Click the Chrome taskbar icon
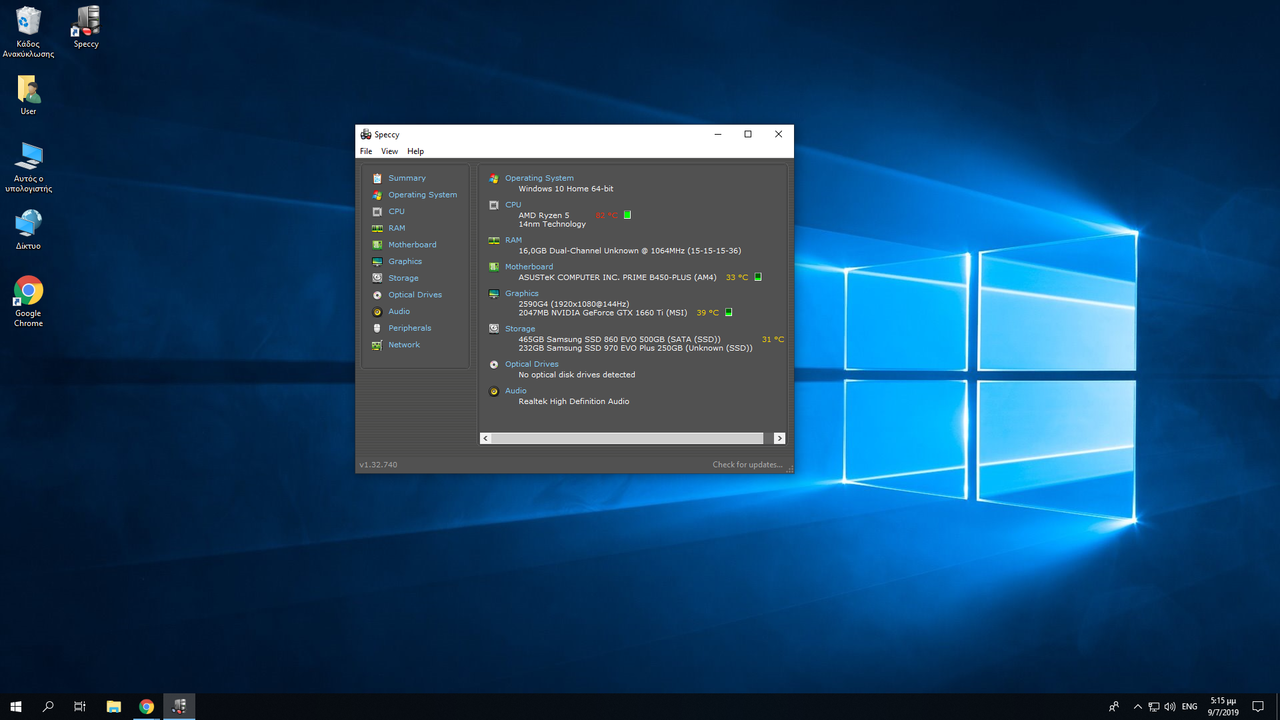Viewport: 1280px width, 720px height. pos(146,706)
